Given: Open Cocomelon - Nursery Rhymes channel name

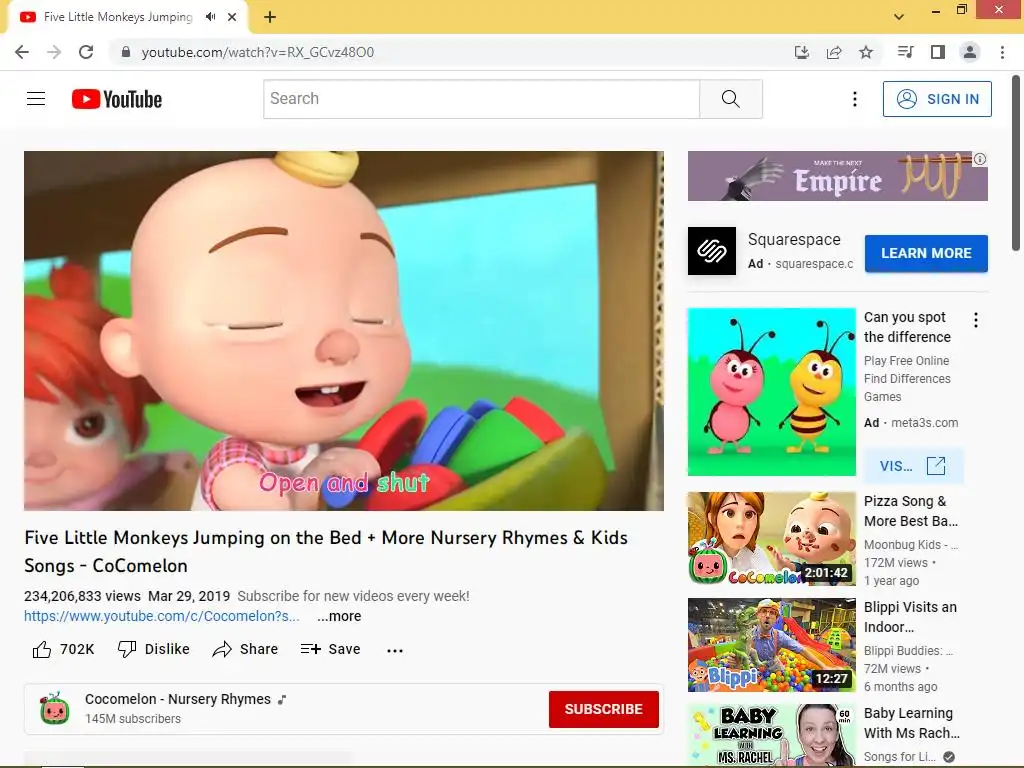Looking at the screenshot, I should pos(178,699).
